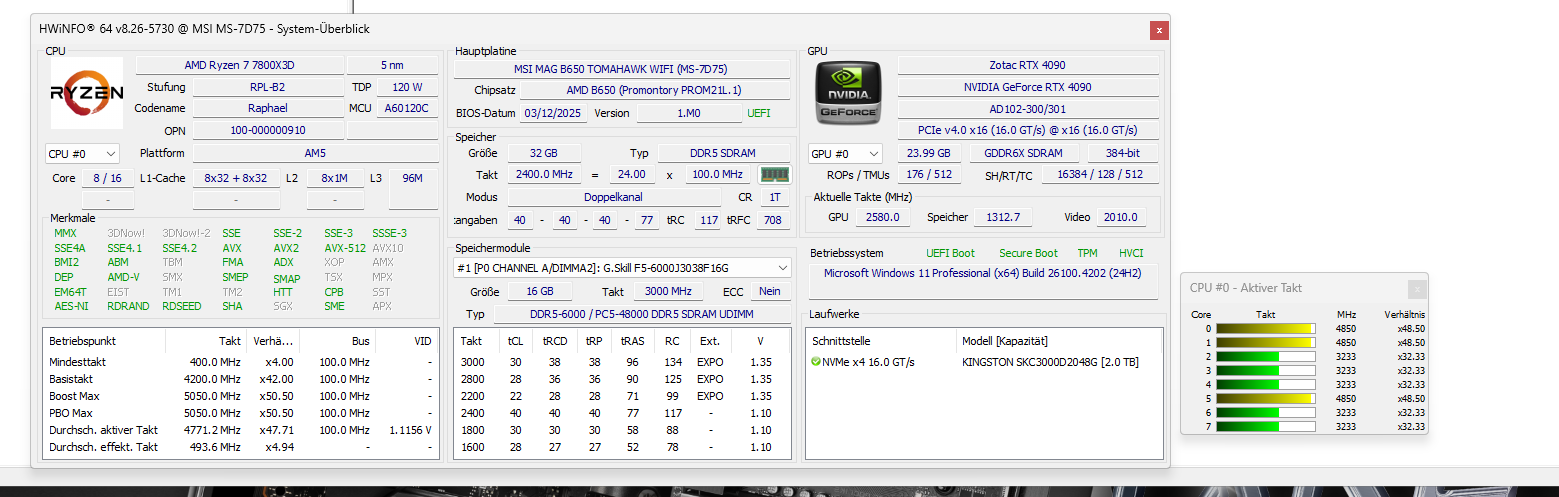The width and height of the screenshot is (1559, 497).
Task: Click the ROPs / TMUs 176 / 512 field
Action: tap(929, 175)
